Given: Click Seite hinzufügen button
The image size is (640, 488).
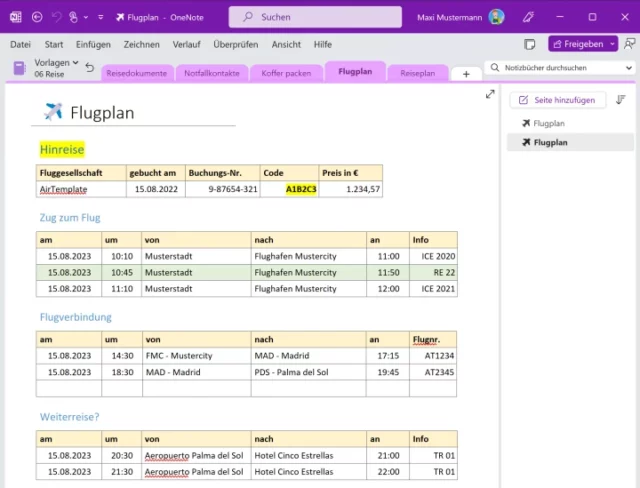Looking at the screenshot, I should [558, 100].
